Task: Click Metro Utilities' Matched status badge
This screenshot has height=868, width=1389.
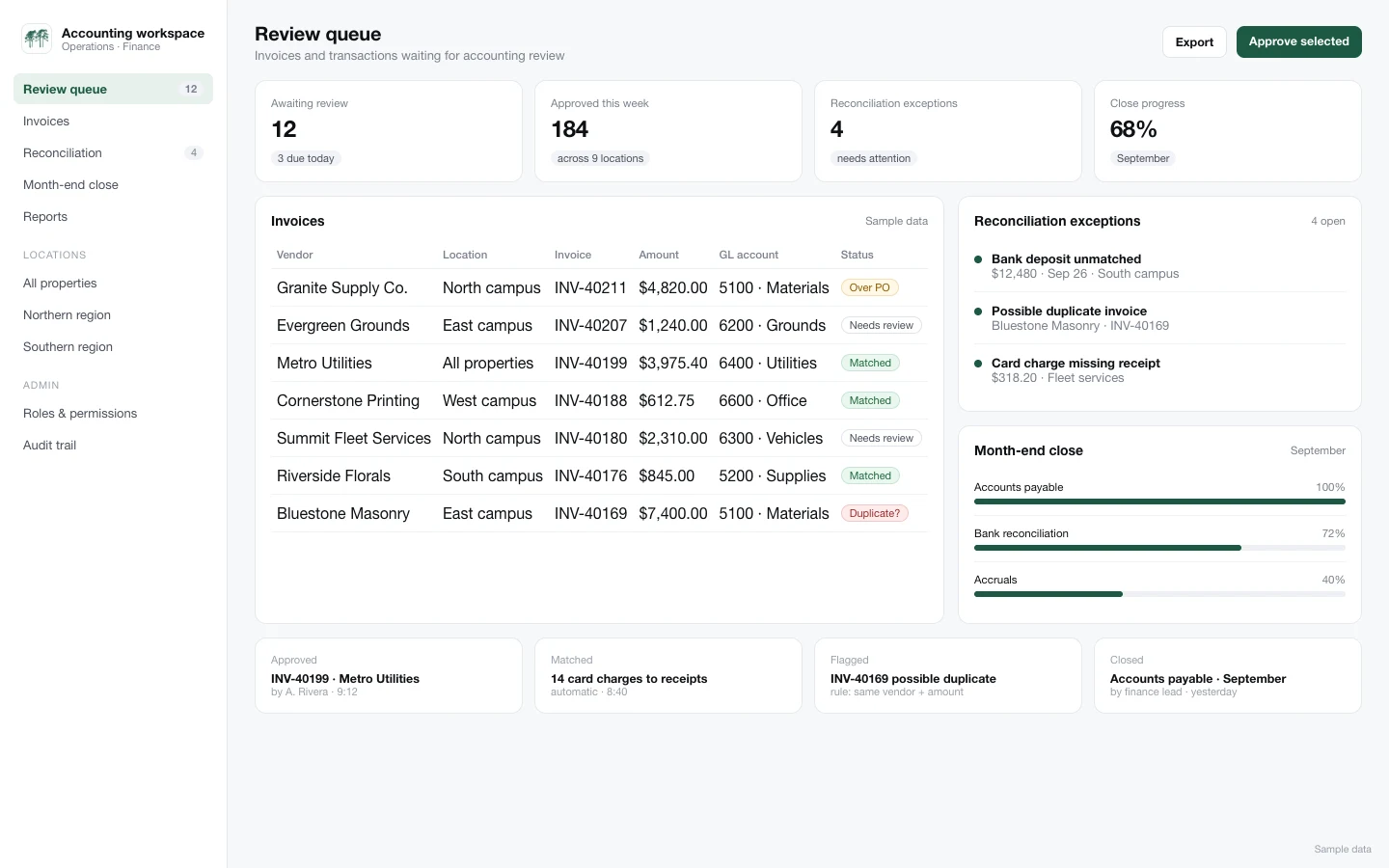Action: 870,363
